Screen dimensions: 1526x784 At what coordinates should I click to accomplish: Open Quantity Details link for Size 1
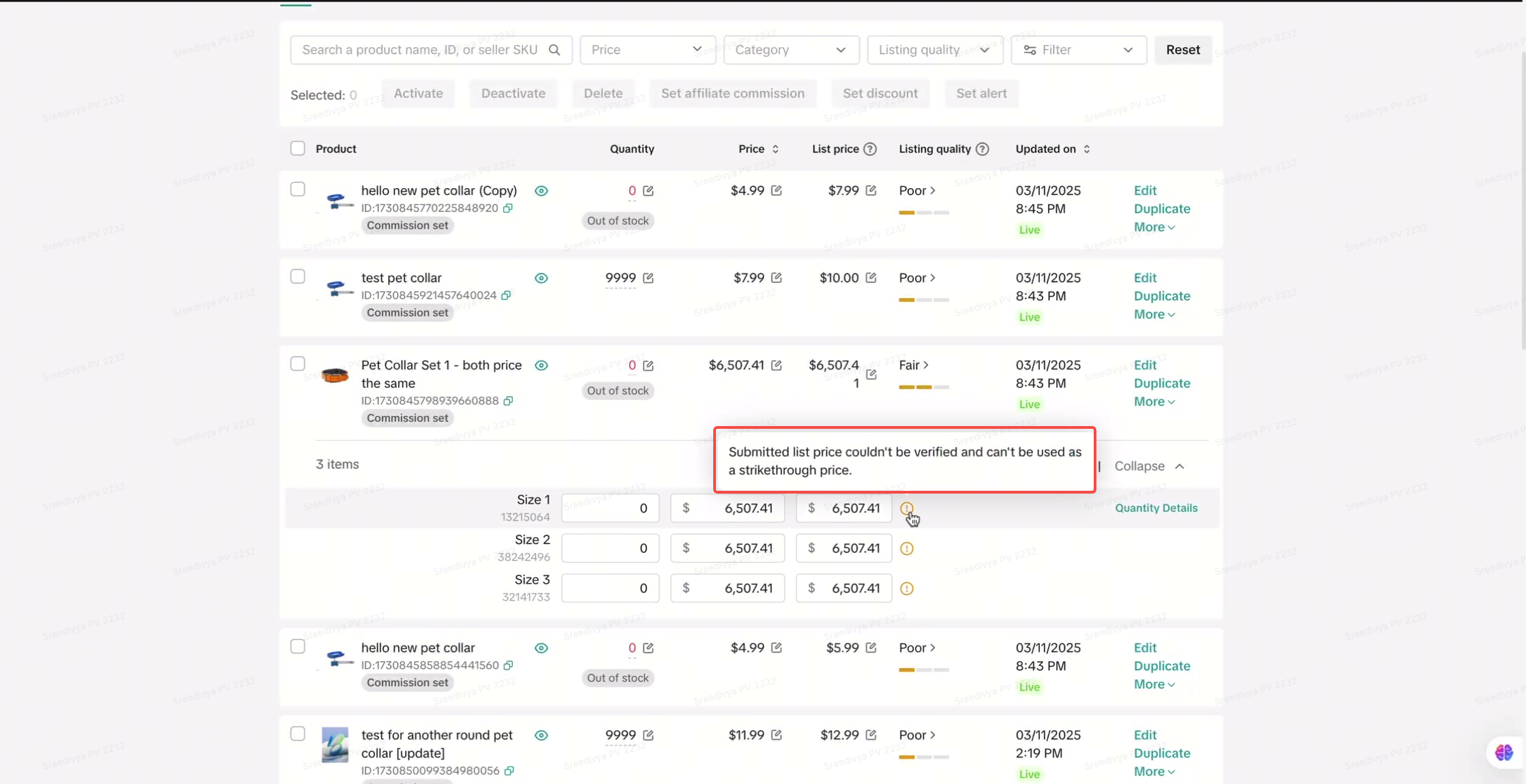tap(1156, 508)
